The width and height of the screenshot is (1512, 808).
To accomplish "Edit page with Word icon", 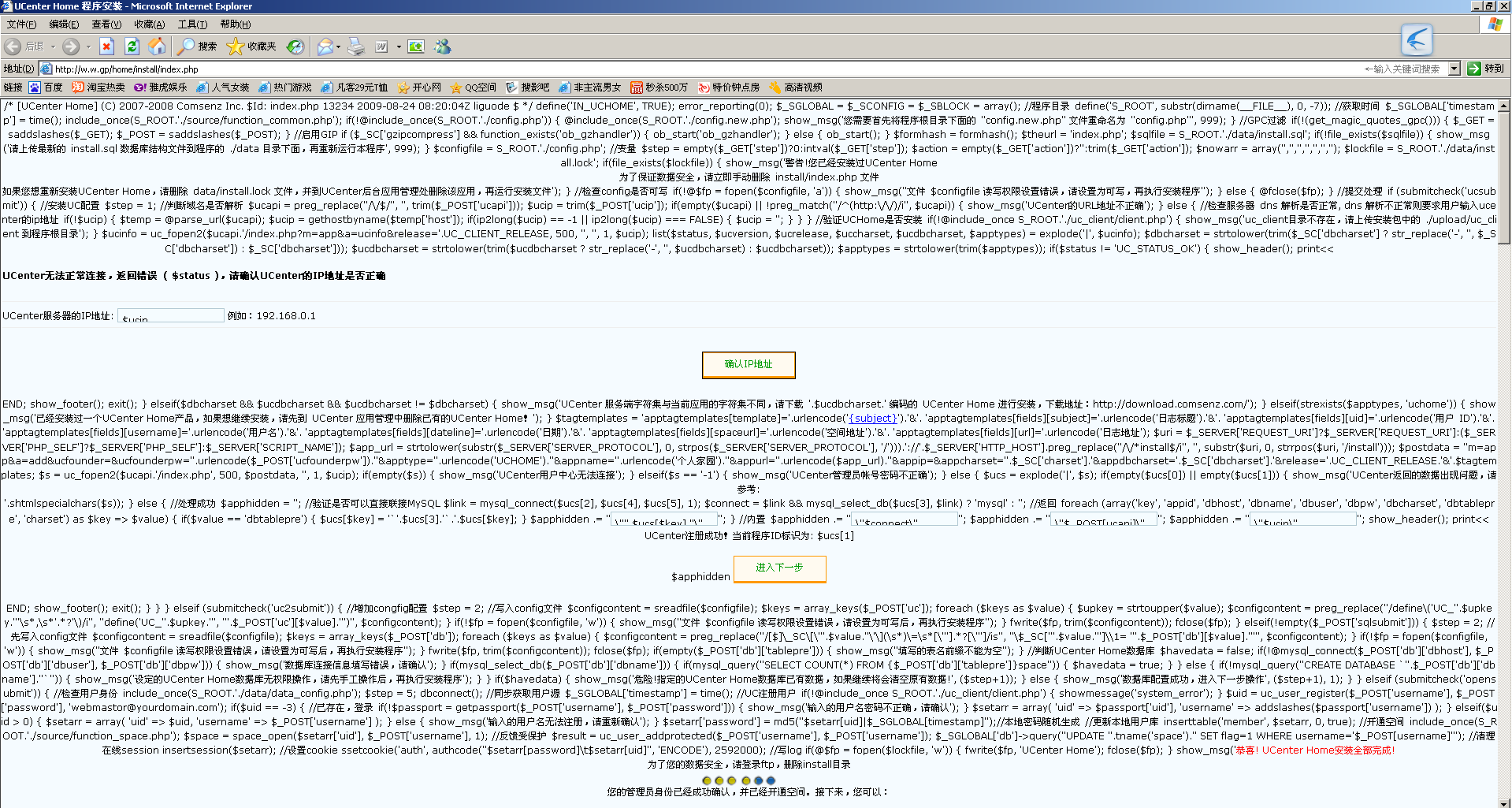I will coord(382,47).
